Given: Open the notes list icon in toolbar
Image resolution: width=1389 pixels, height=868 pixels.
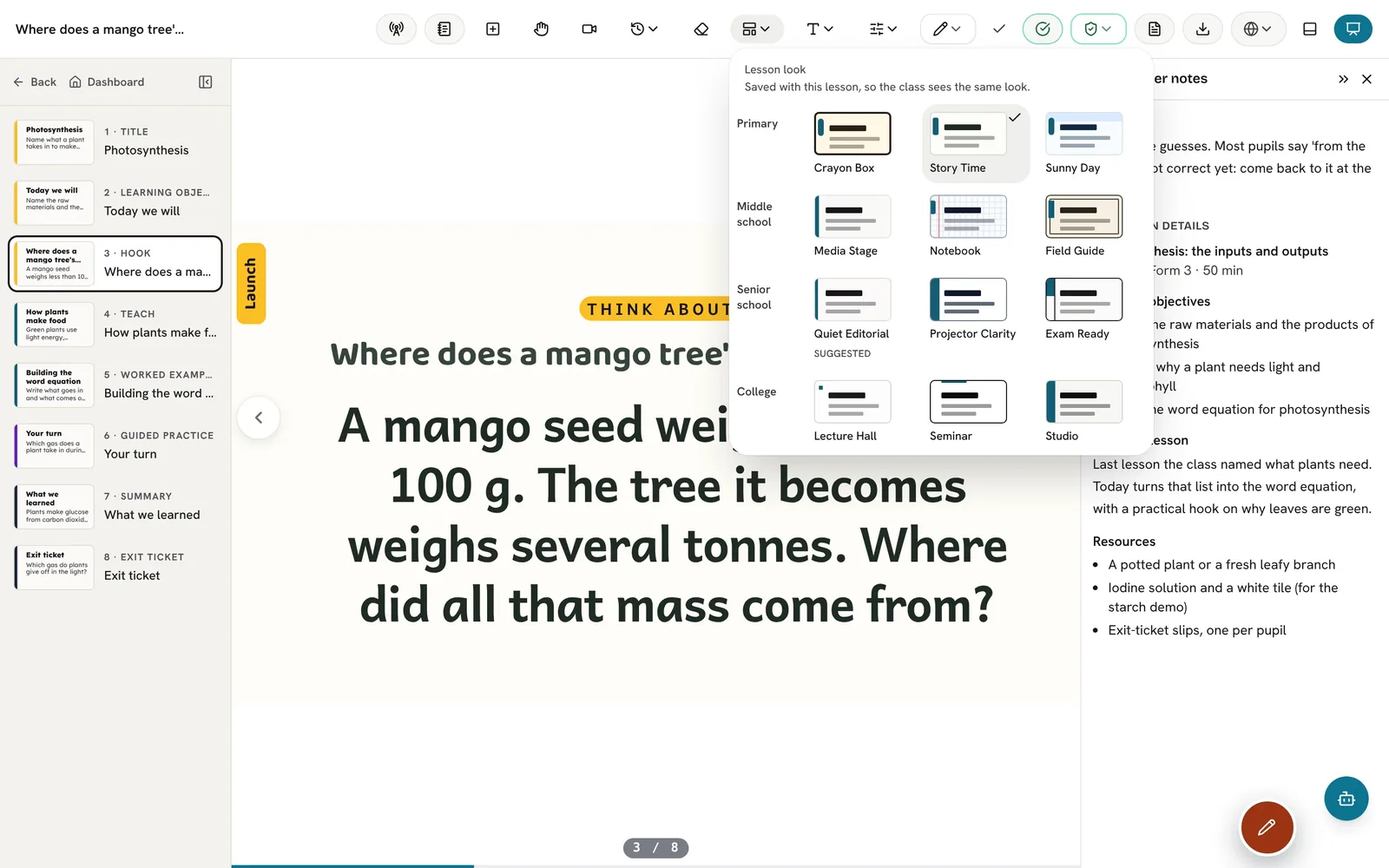Looking at the screenshot, I should coord(444,29).
